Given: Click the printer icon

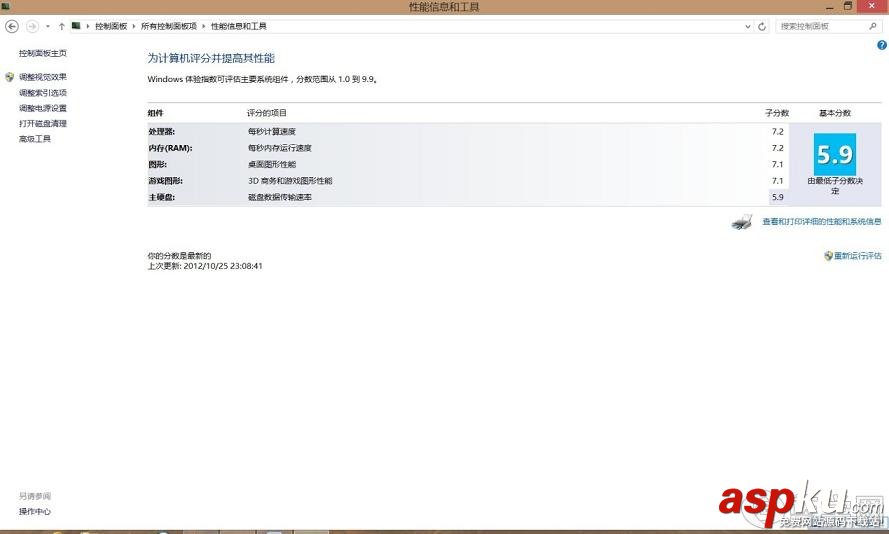Looking at the screenshot, I should 742,222.
